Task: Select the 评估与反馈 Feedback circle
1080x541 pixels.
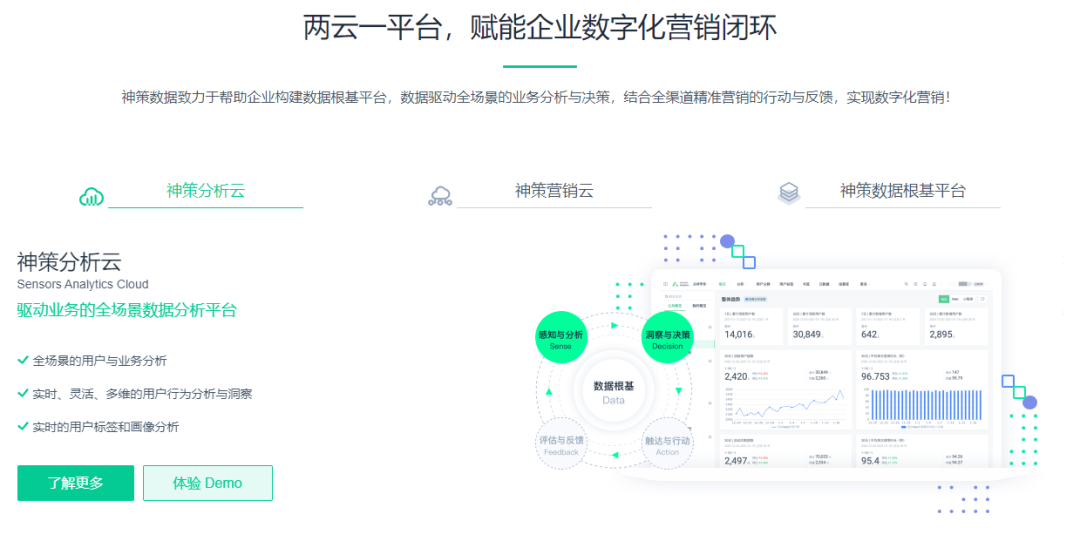Action: pos(561,445)
